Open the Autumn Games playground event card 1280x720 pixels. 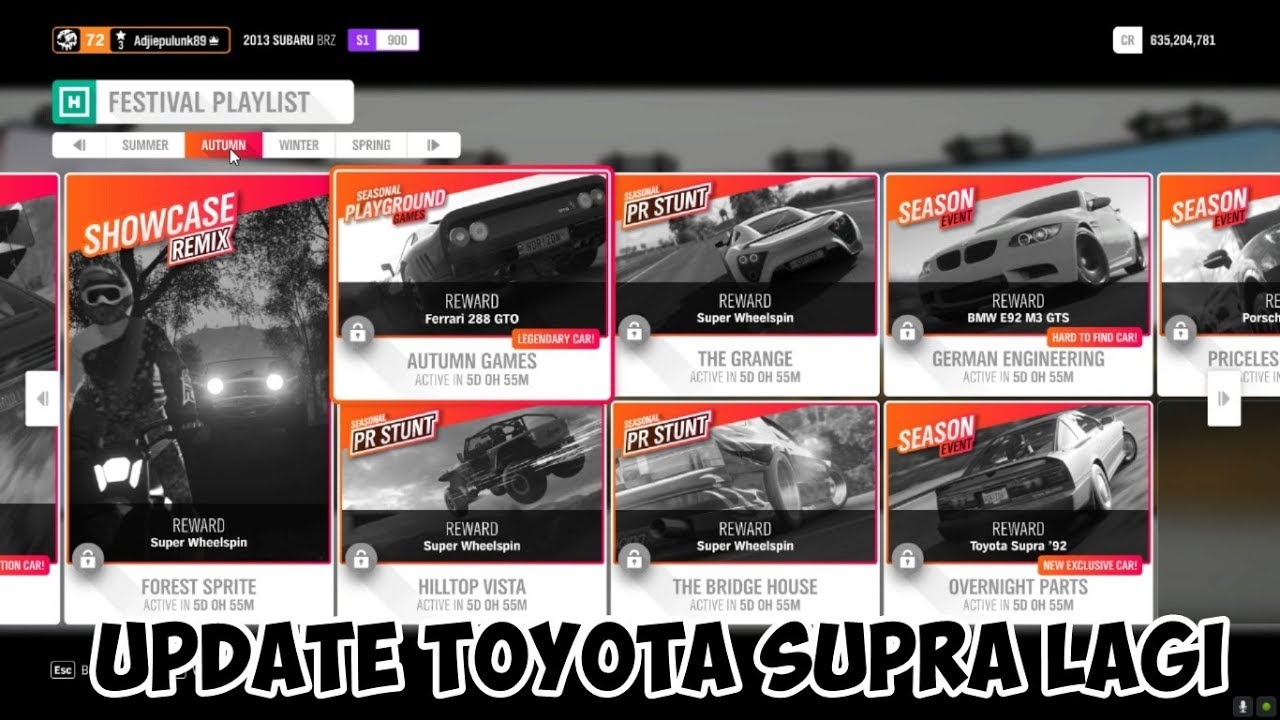tap(472, 285)
